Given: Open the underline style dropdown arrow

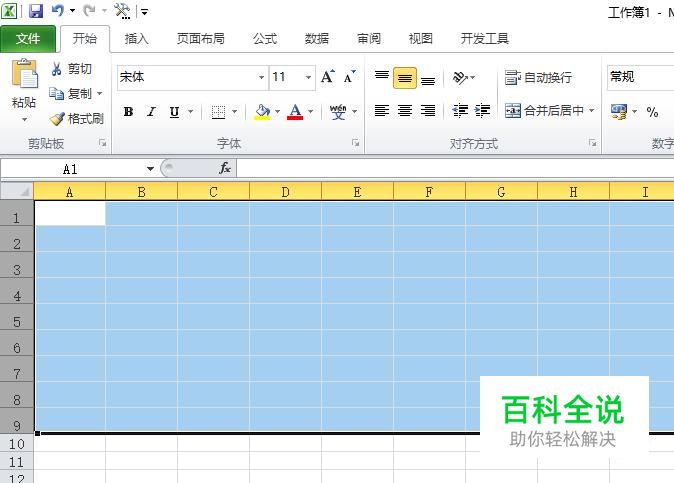Looking at the screenshot, I should tap(190, 112).
